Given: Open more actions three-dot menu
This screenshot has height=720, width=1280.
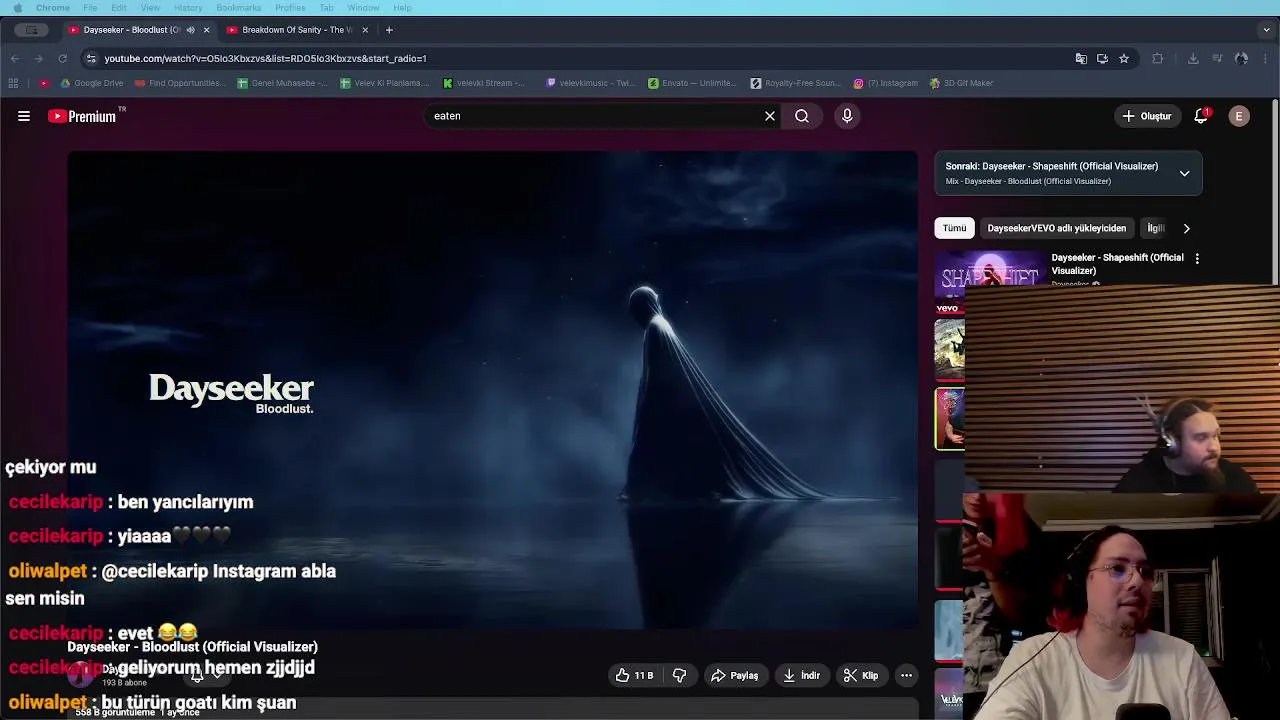Looking at the screenshot, I should (906, 675).
